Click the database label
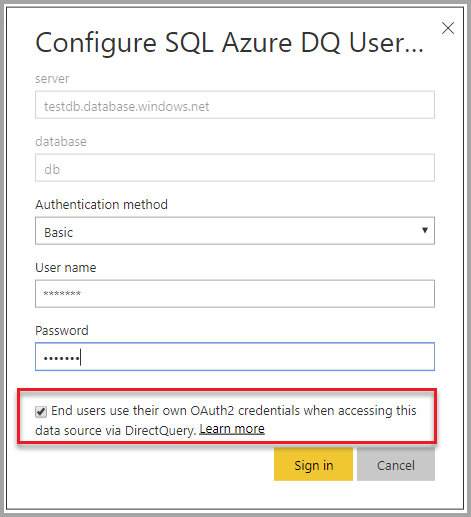 (x=61, y=142)
